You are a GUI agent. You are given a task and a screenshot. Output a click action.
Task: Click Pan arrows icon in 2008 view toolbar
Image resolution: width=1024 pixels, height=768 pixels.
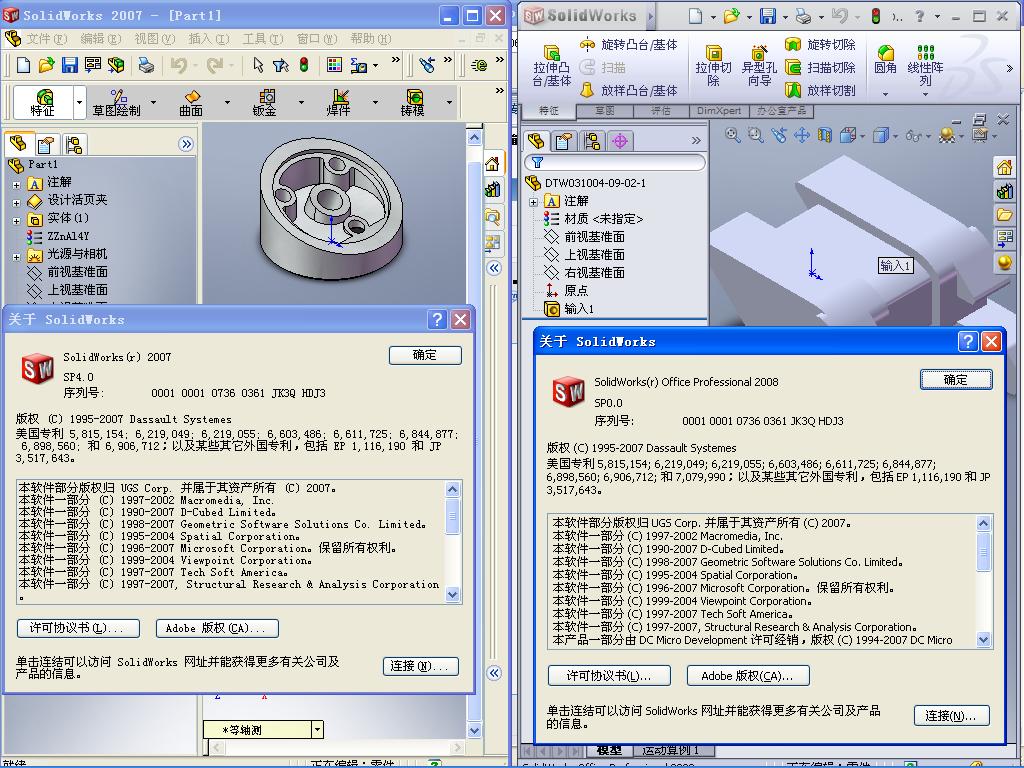[802, 135]
